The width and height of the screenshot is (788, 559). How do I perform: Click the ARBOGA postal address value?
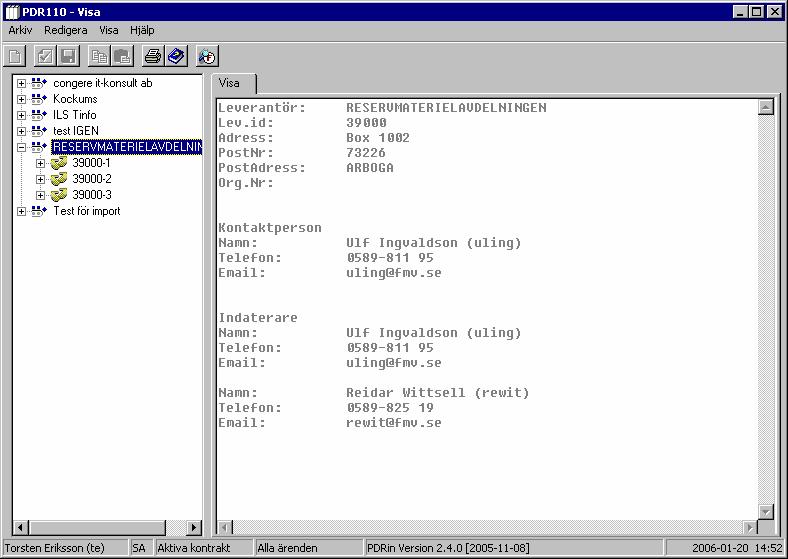[x=370, y=168]
